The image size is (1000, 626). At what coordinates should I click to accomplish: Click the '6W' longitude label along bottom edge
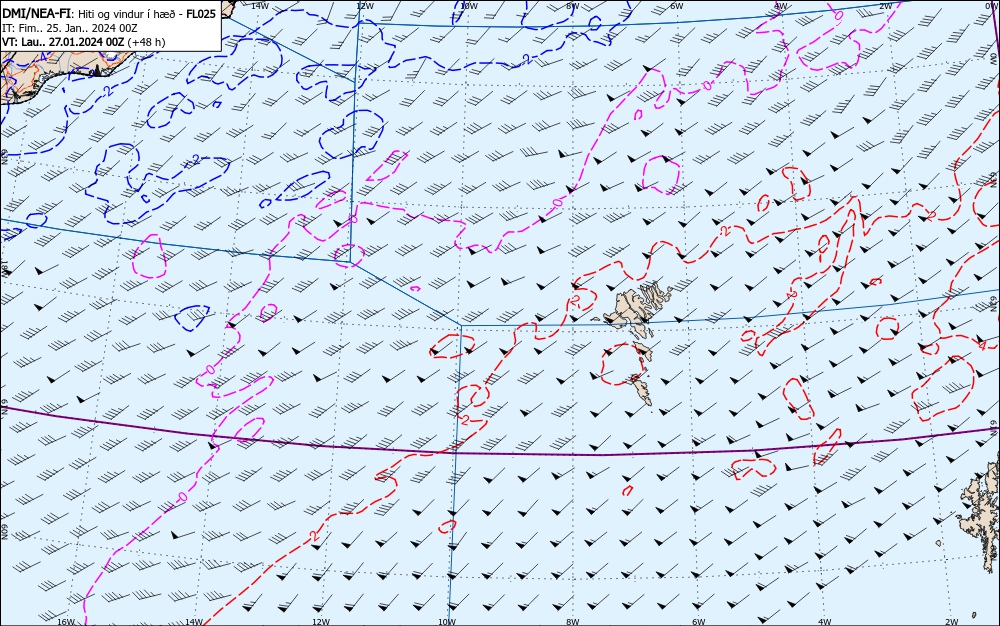point(699,622)
